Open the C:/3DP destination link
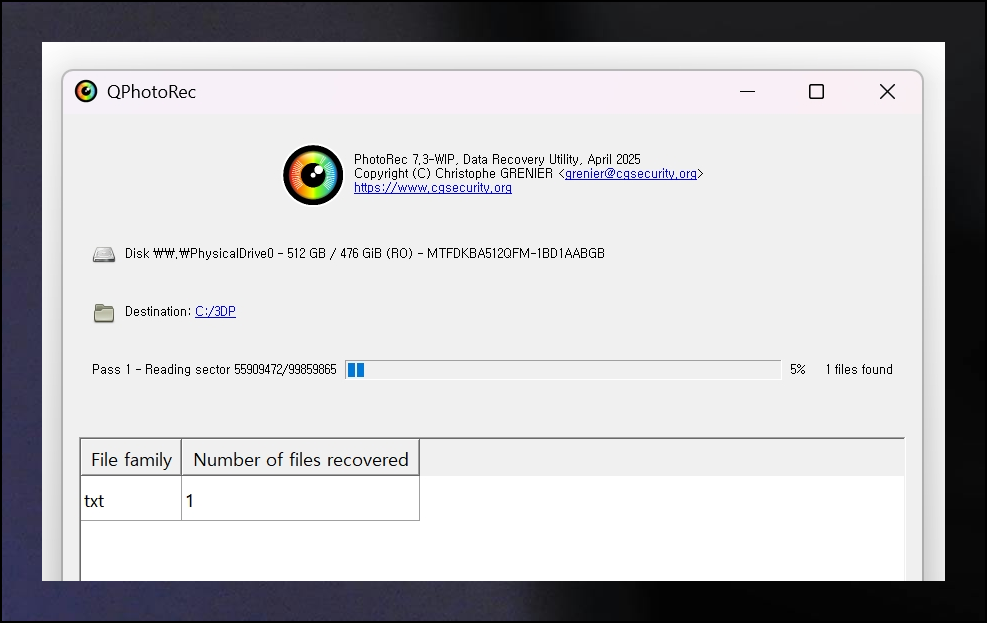This screenshot has height=623, width=987. coord(215,312)
